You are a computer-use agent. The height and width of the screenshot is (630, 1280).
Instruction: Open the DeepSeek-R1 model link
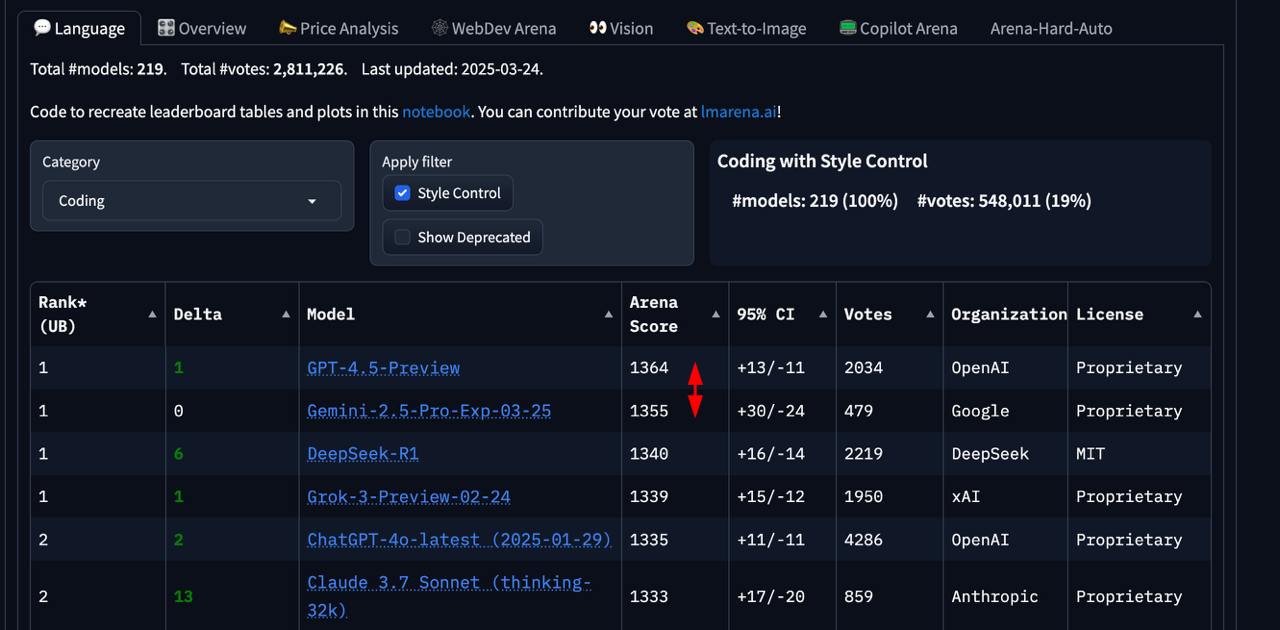click(x=363, y=454)
